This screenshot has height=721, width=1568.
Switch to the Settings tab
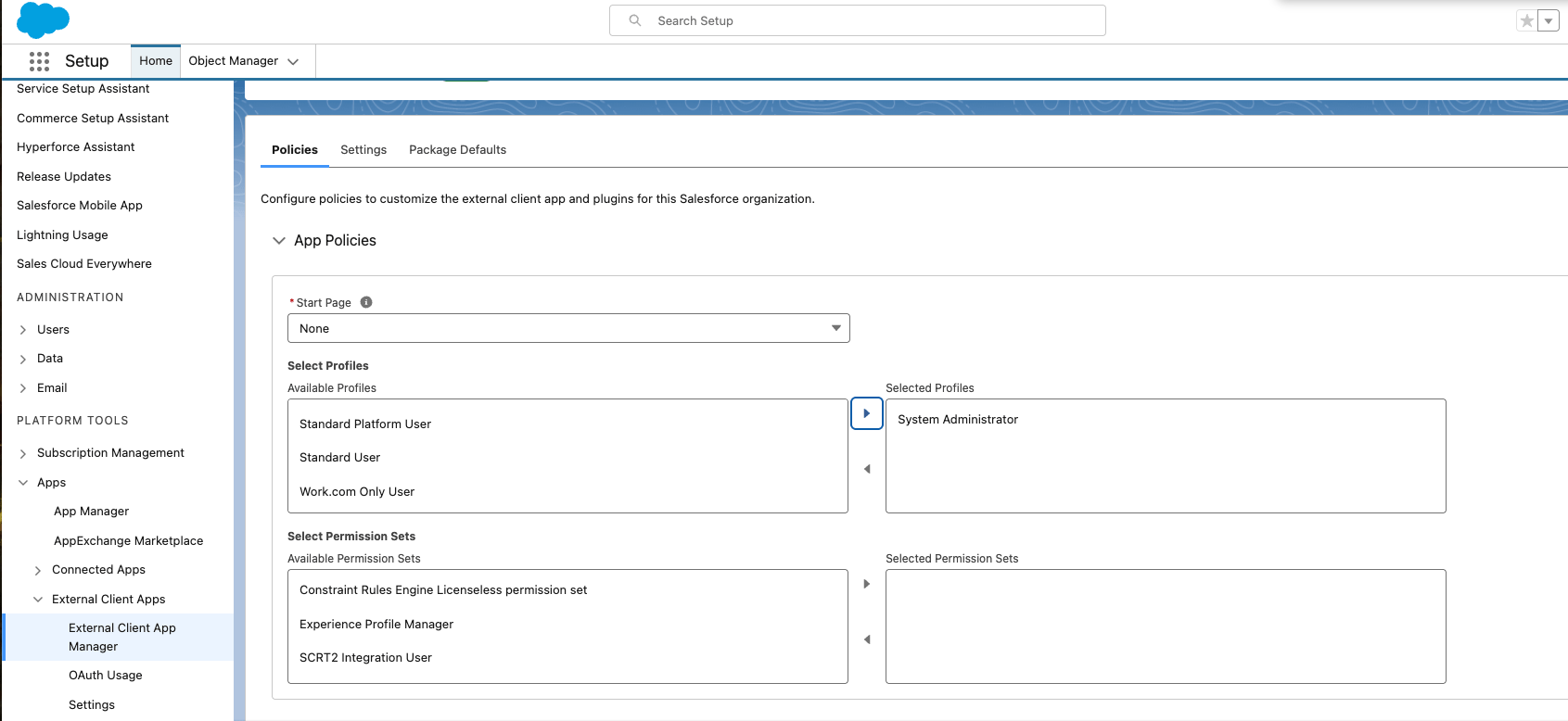click(x=363, y=150)
